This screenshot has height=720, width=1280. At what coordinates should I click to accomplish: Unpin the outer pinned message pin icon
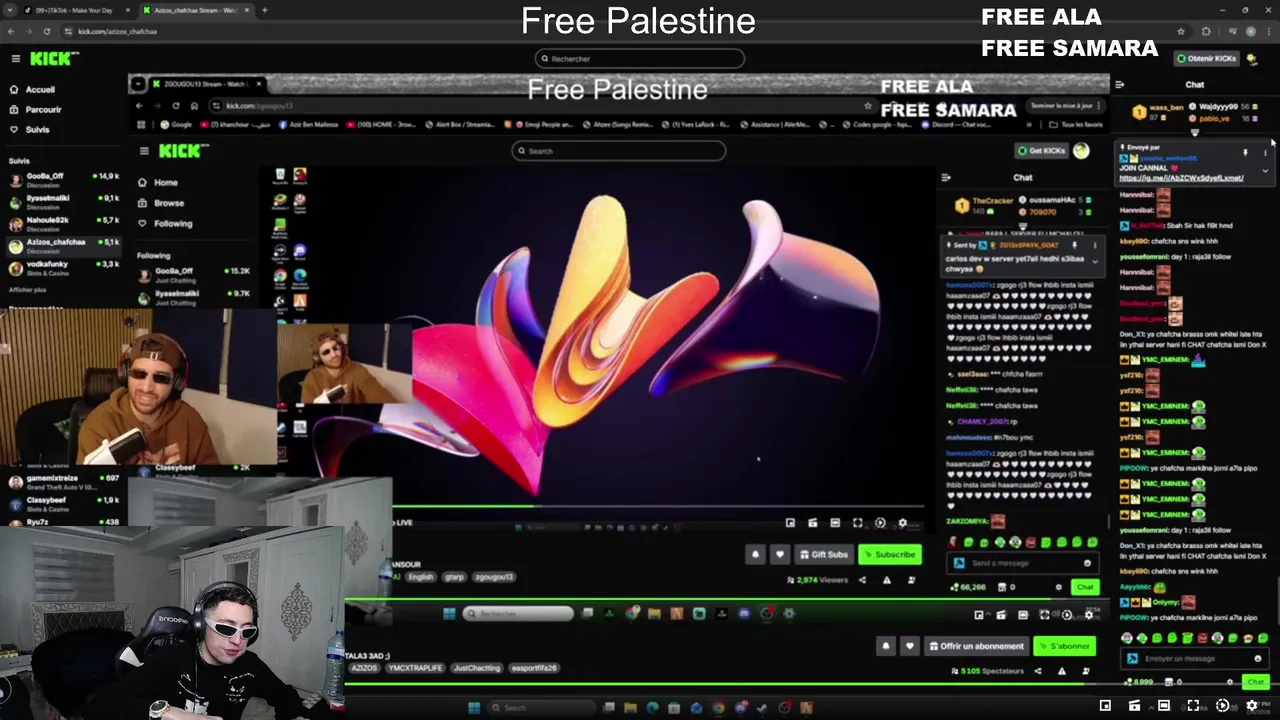pyautogui.click(x=1245, y=152)
